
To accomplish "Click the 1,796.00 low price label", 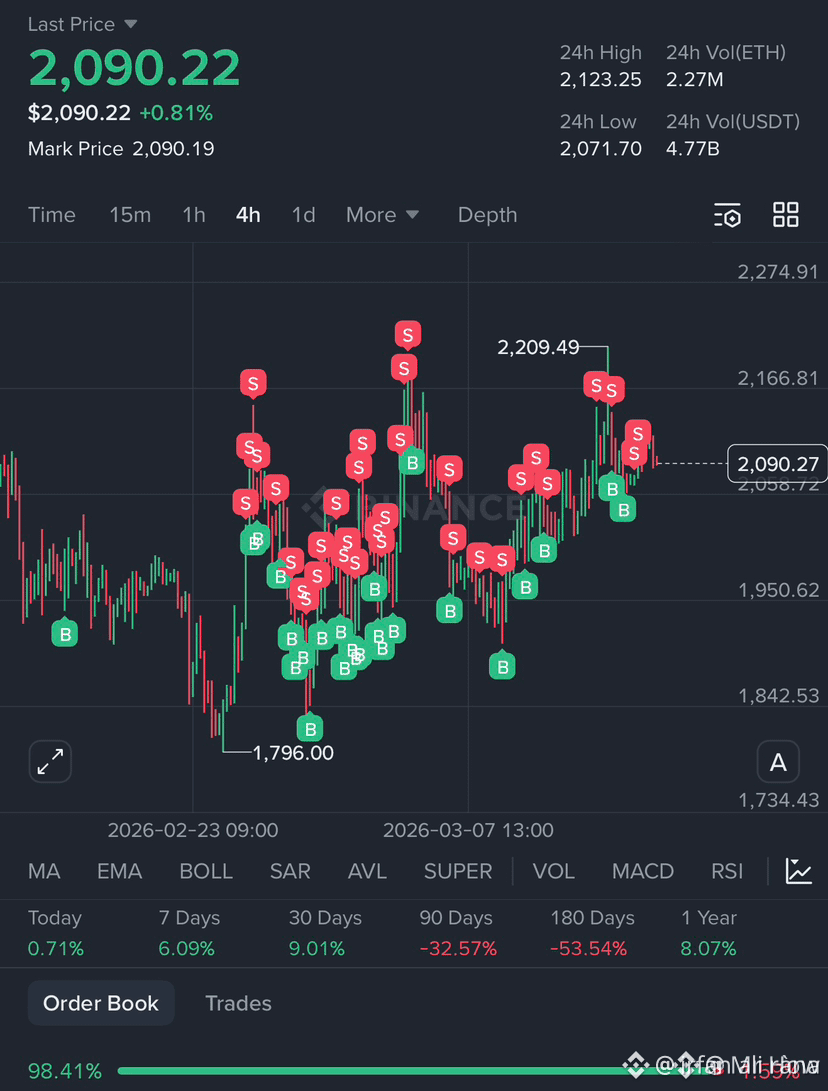I will (x=293, y=753).
